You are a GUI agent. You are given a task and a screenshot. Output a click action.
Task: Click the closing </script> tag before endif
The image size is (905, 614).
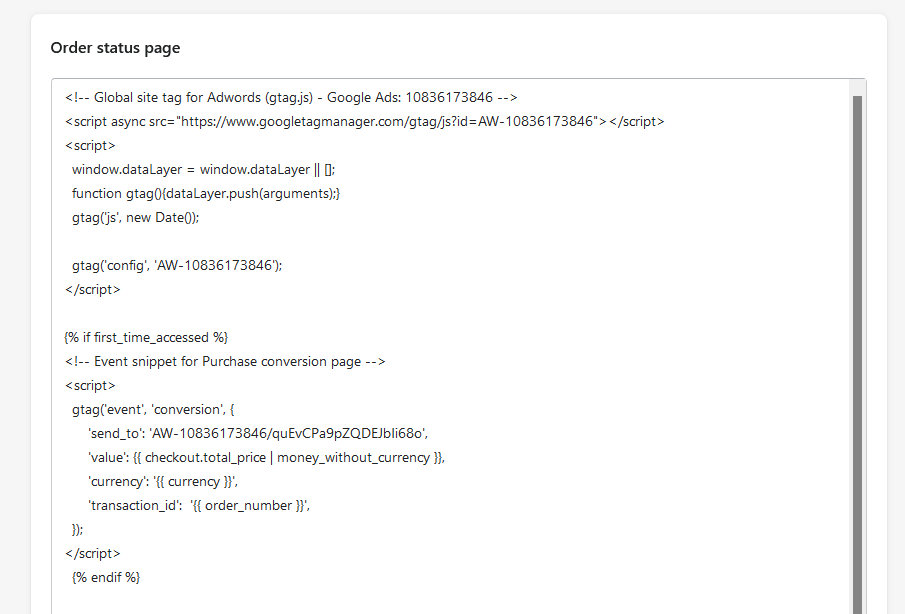point(93,554)
